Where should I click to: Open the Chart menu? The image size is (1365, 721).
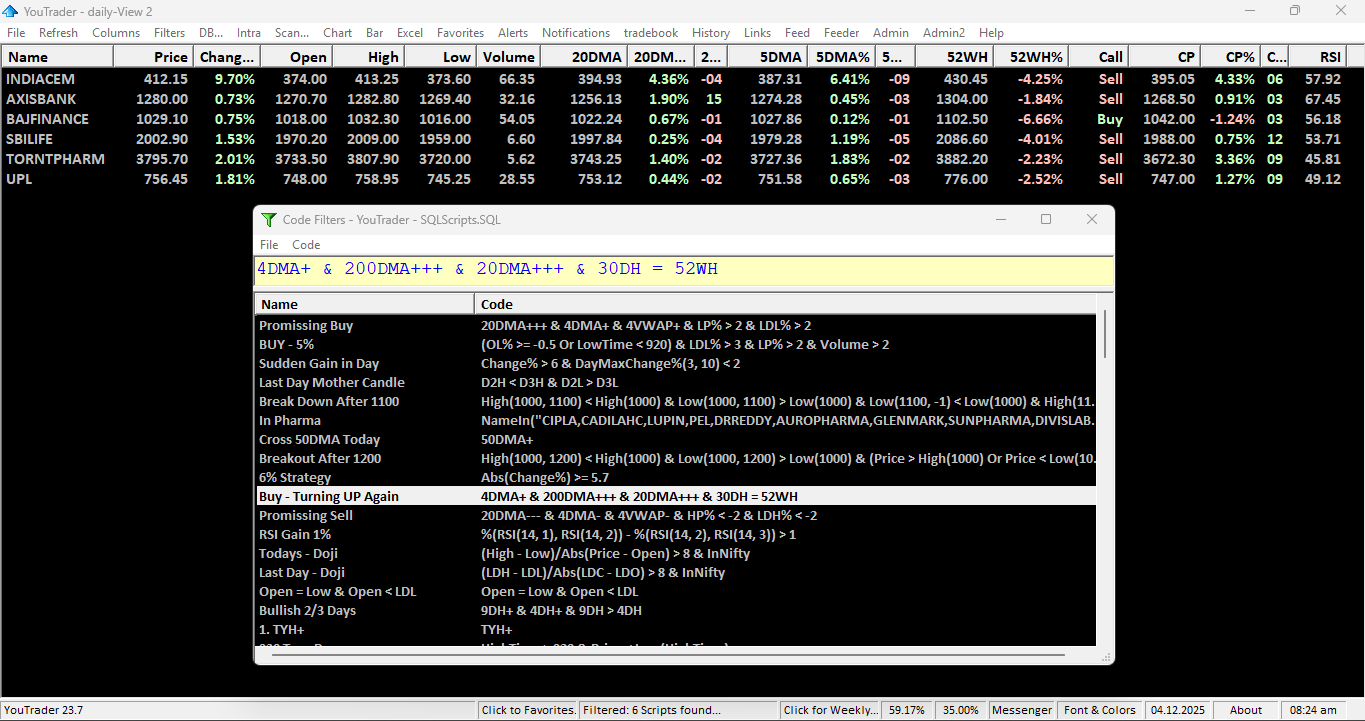[337, 33]
